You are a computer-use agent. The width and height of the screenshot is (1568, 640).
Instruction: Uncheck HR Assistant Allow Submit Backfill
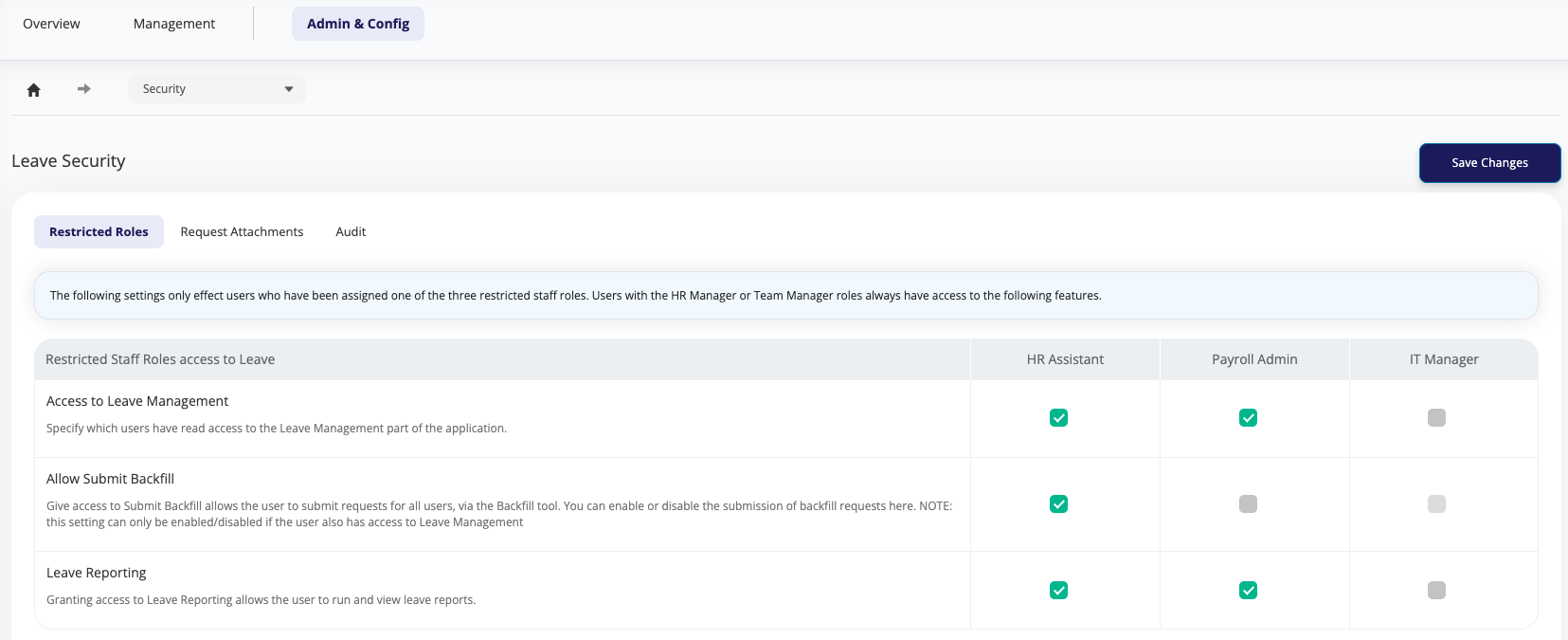tap(1058, 503)
